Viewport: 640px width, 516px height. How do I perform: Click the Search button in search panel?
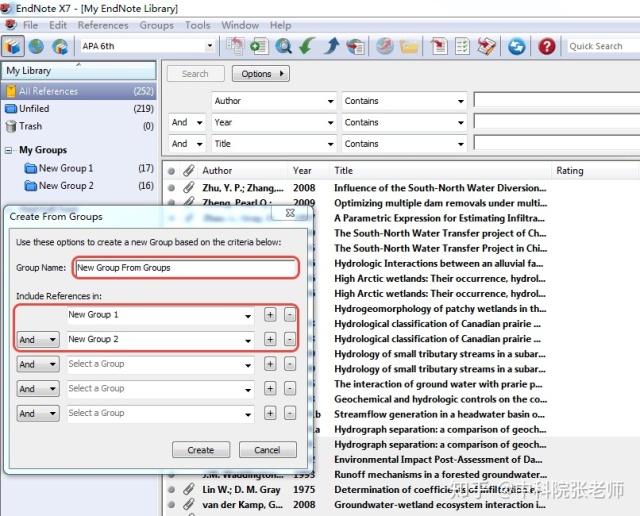pyautogui.click(x=195, y=74)
